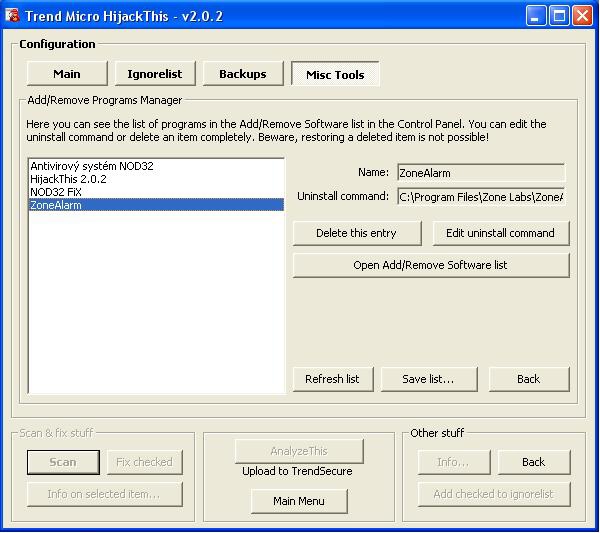Click Back in Add/Remove Programs Manager

528,379
